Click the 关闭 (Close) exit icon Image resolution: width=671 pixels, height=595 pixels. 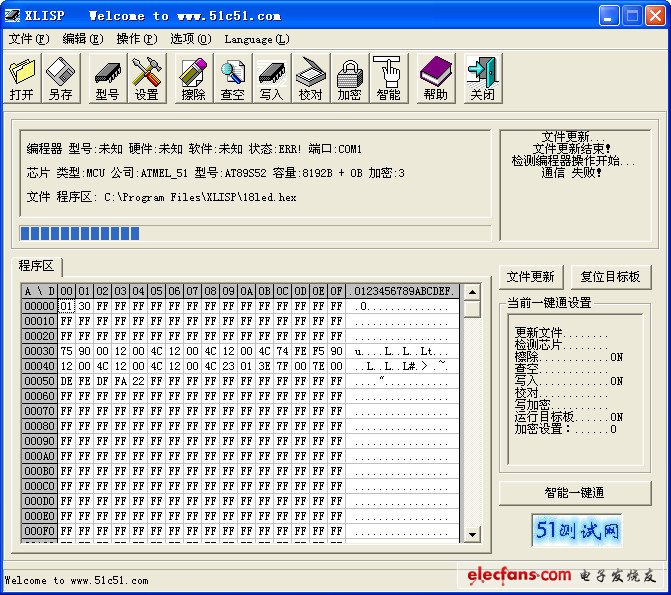point(482,77)
